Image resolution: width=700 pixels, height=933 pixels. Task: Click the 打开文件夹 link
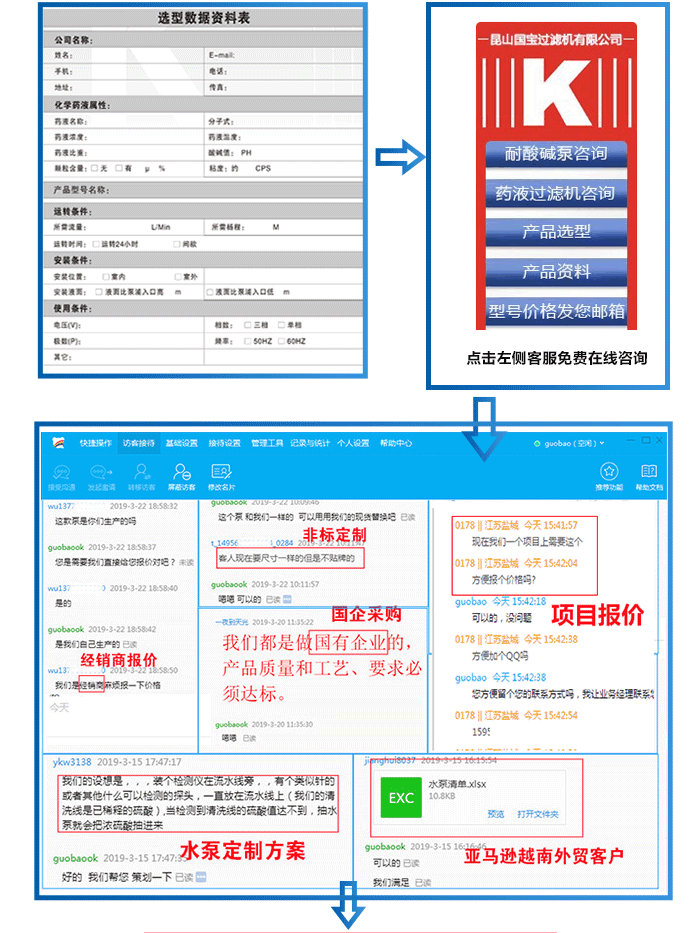(x=538, y=814)
